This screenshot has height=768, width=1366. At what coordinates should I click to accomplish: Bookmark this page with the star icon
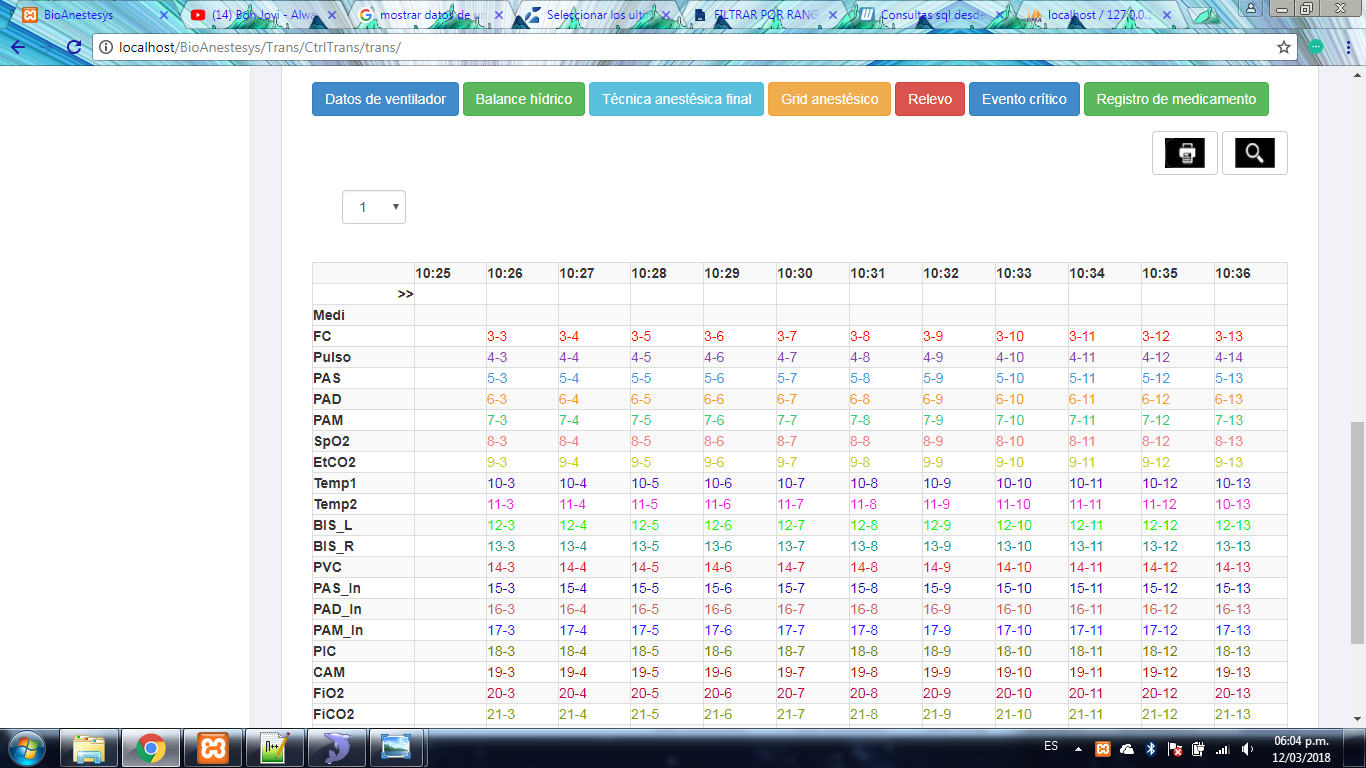pyautogui.click(x=1284, y=47)
